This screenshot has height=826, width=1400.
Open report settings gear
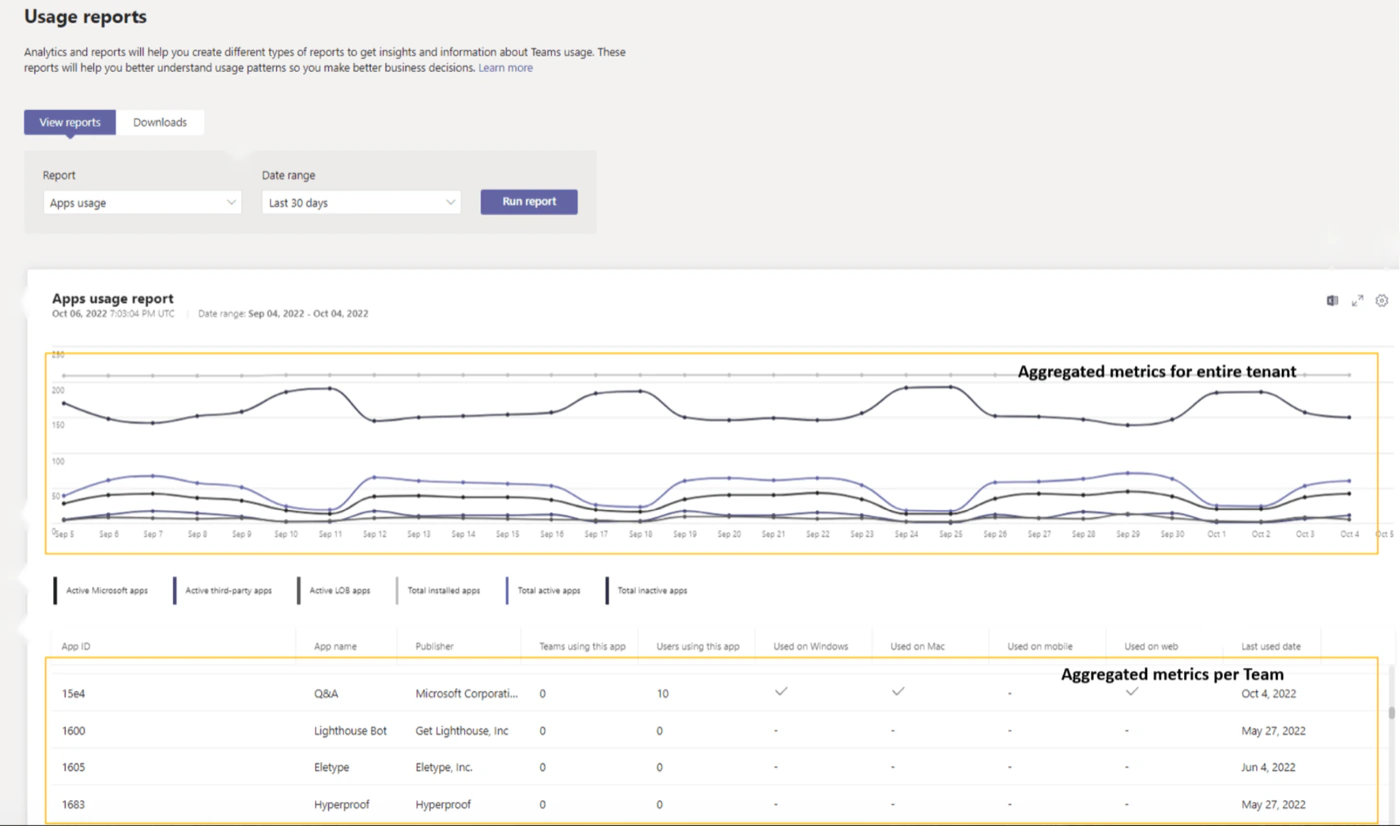click(1382, 300)
